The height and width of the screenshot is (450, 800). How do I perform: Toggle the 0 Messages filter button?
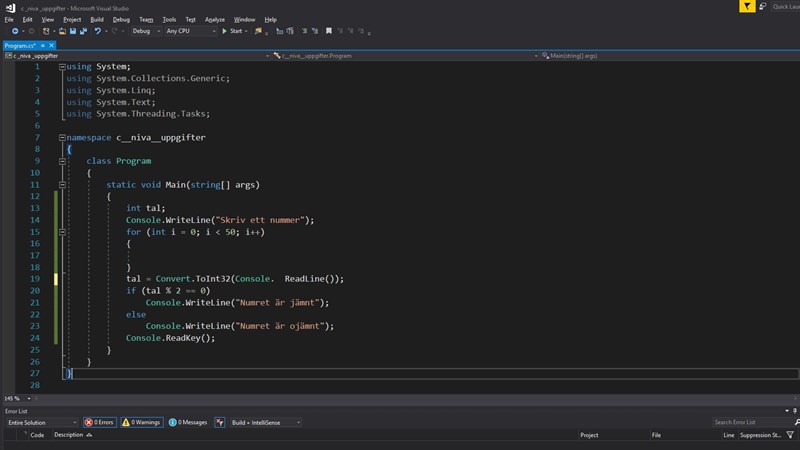click(188, 422)
